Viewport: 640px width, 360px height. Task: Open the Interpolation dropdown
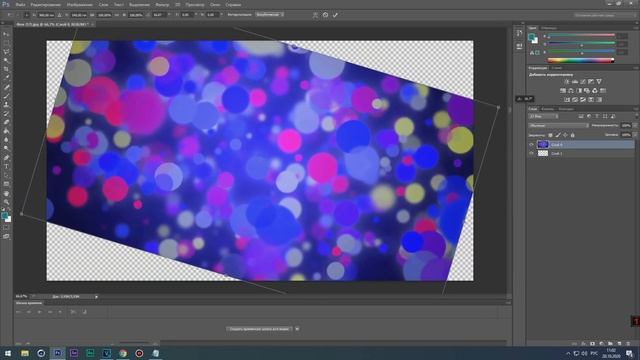(269, 15)
